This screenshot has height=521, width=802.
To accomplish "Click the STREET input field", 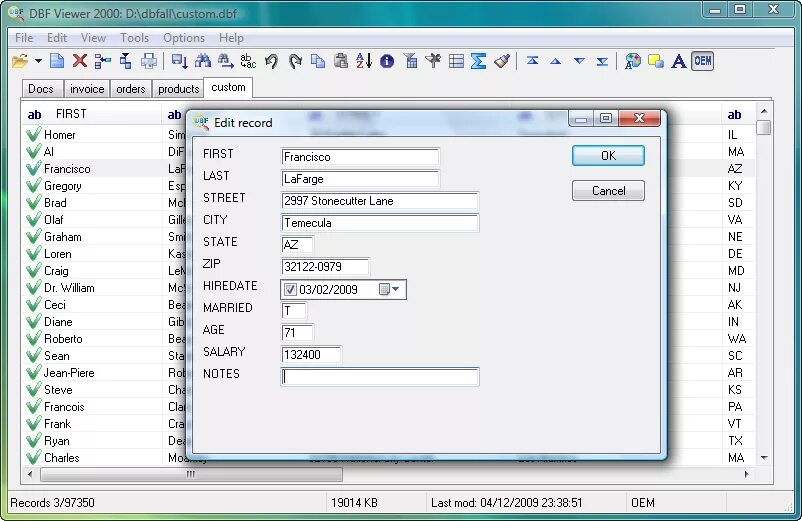I will 380,201.
